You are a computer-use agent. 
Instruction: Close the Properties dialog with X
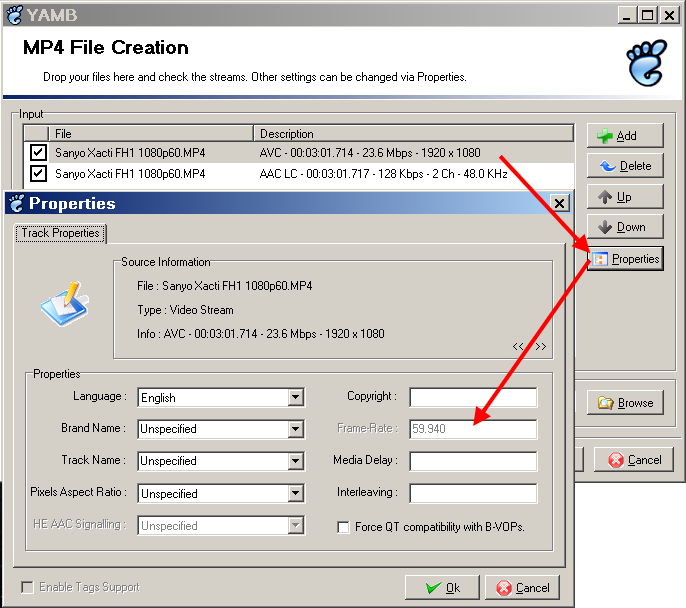[x=559, y=203]
